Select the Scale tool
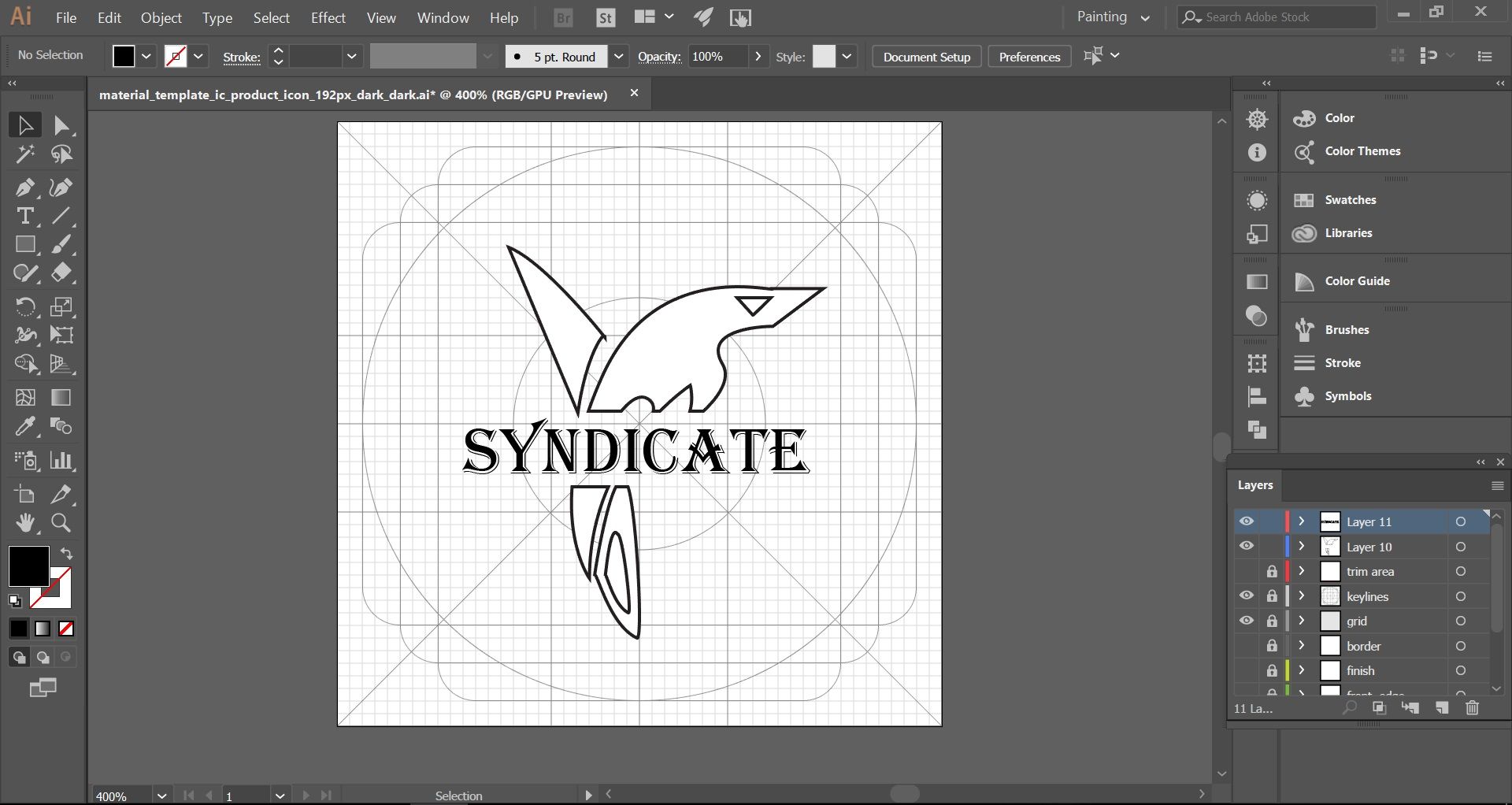This screenshot has width=1512, height=805. [61, 306]
